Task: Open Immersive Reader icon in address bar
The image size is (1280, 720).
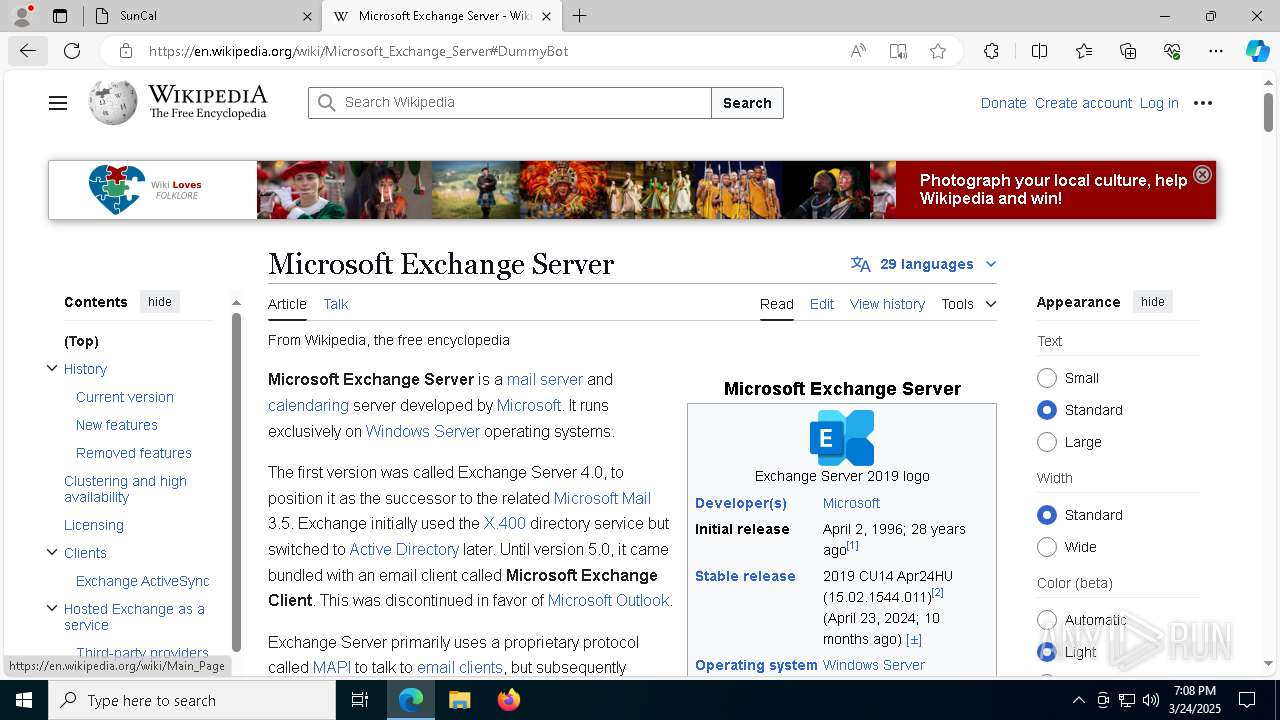Action: tap(898, 51)
